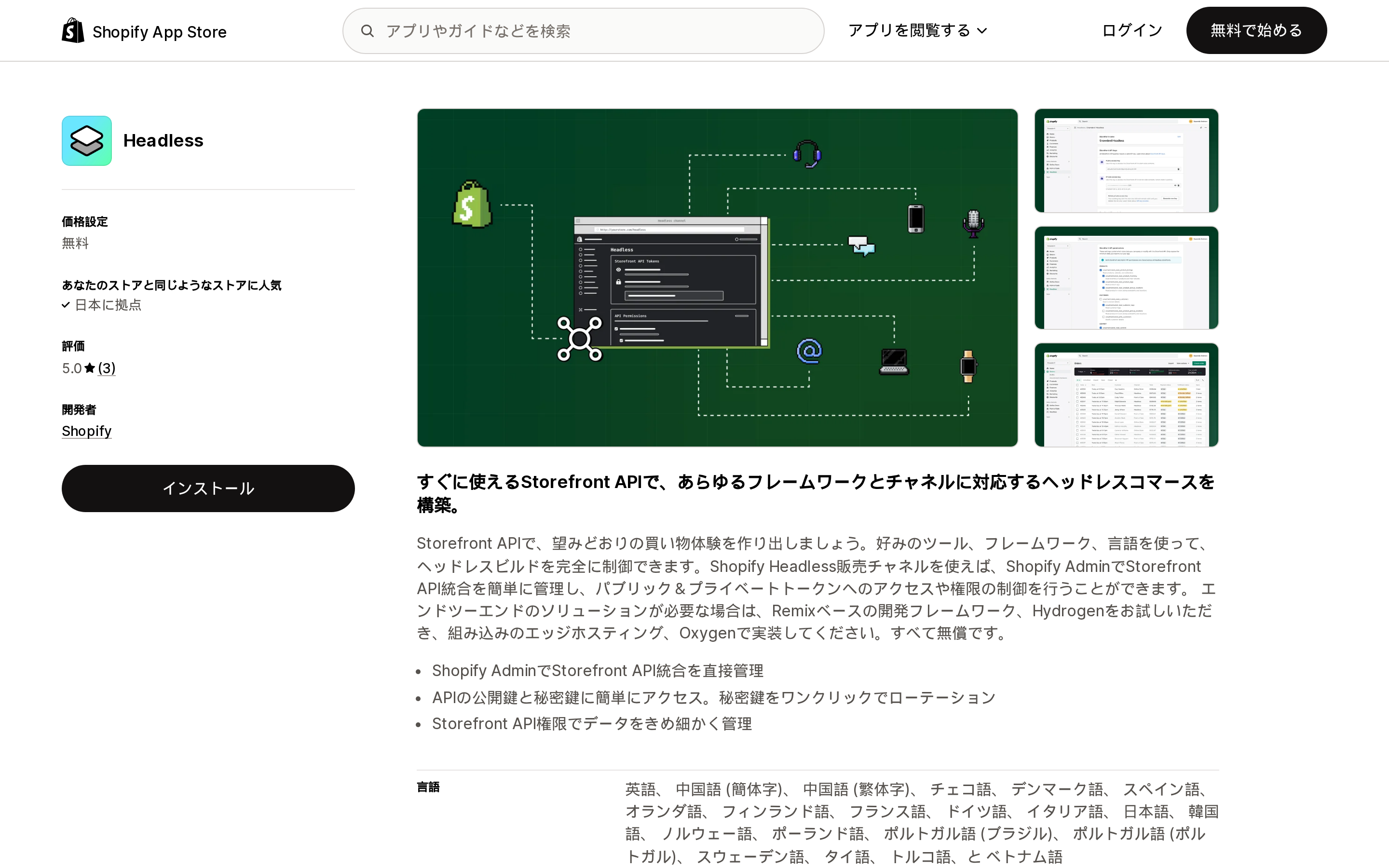Open the third screenshot thumbnail showing Orders table
Screen dimensions: 1389x868
coord(1126,395)
